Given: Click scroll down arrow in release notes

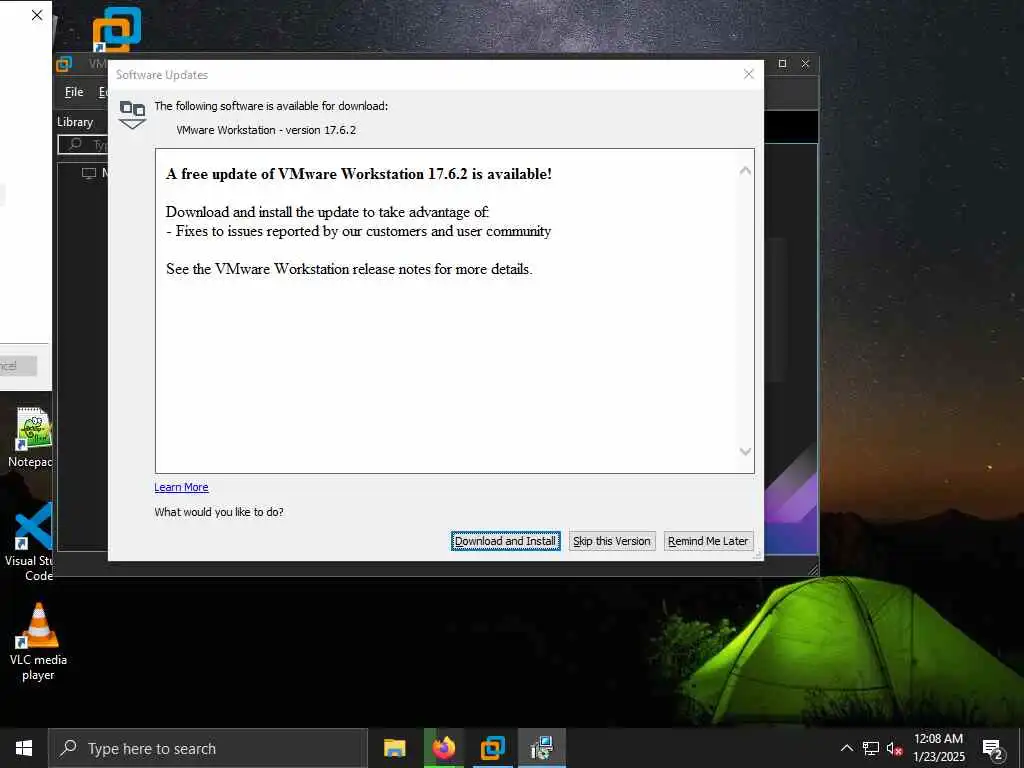Looking at the screenshot, I should click(745, 451).
